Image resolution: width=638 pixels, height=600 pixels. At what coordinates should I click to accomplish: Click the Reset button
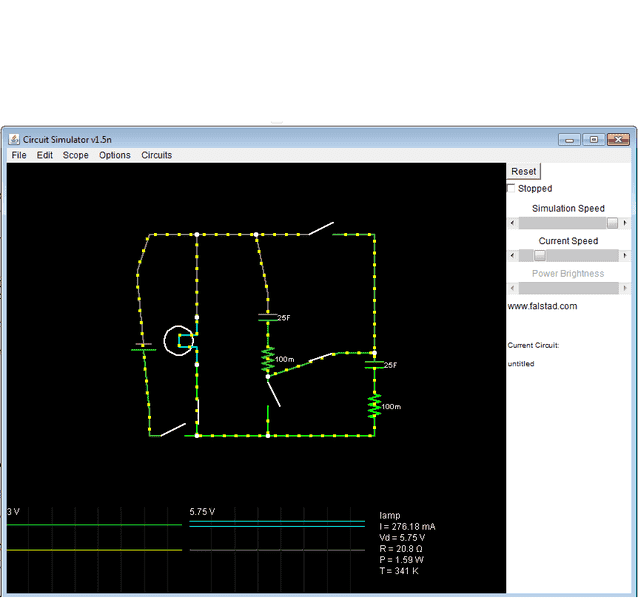[x=523, y=171]
